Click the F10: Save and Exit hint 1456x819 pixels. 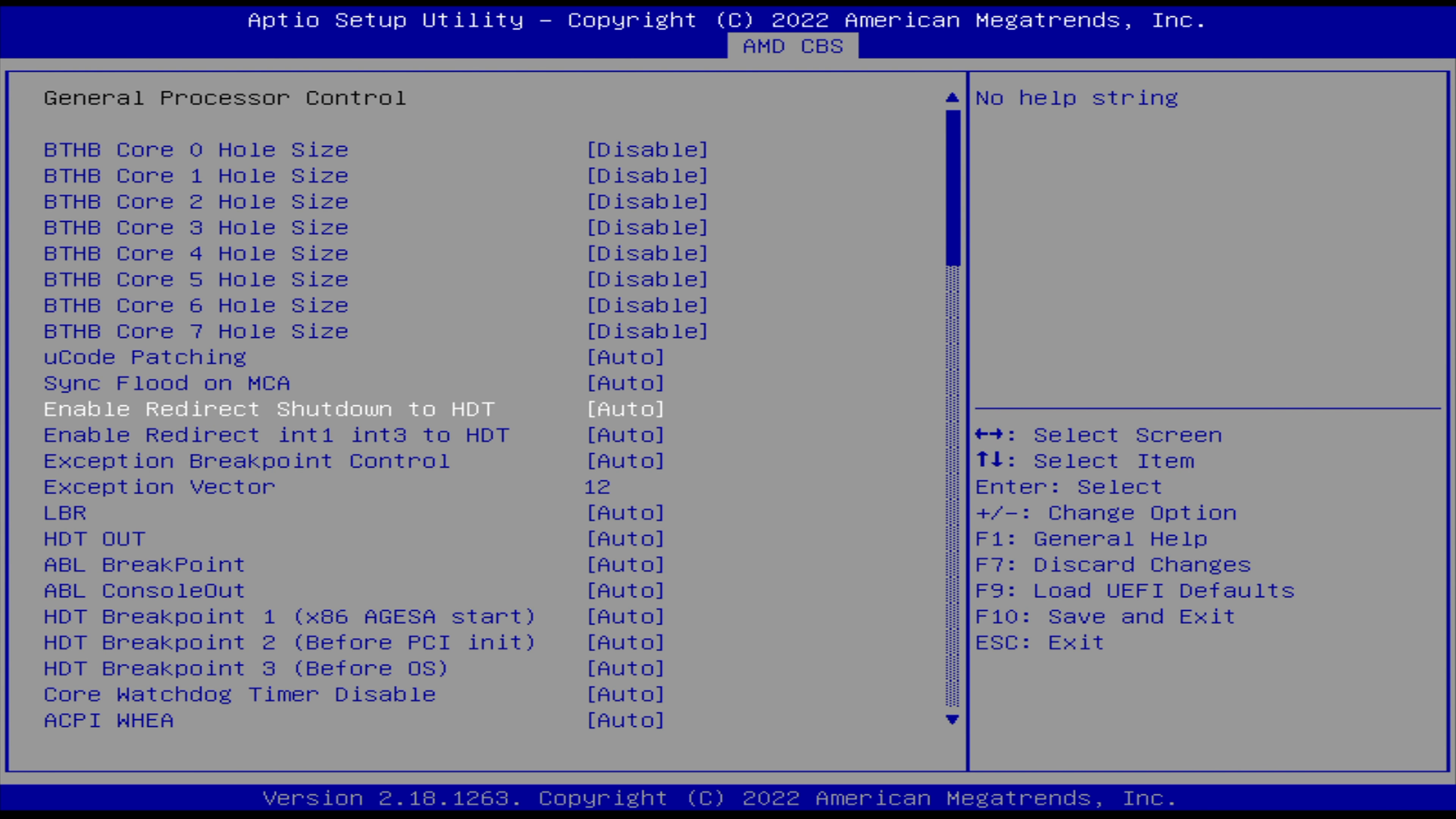1106,617
